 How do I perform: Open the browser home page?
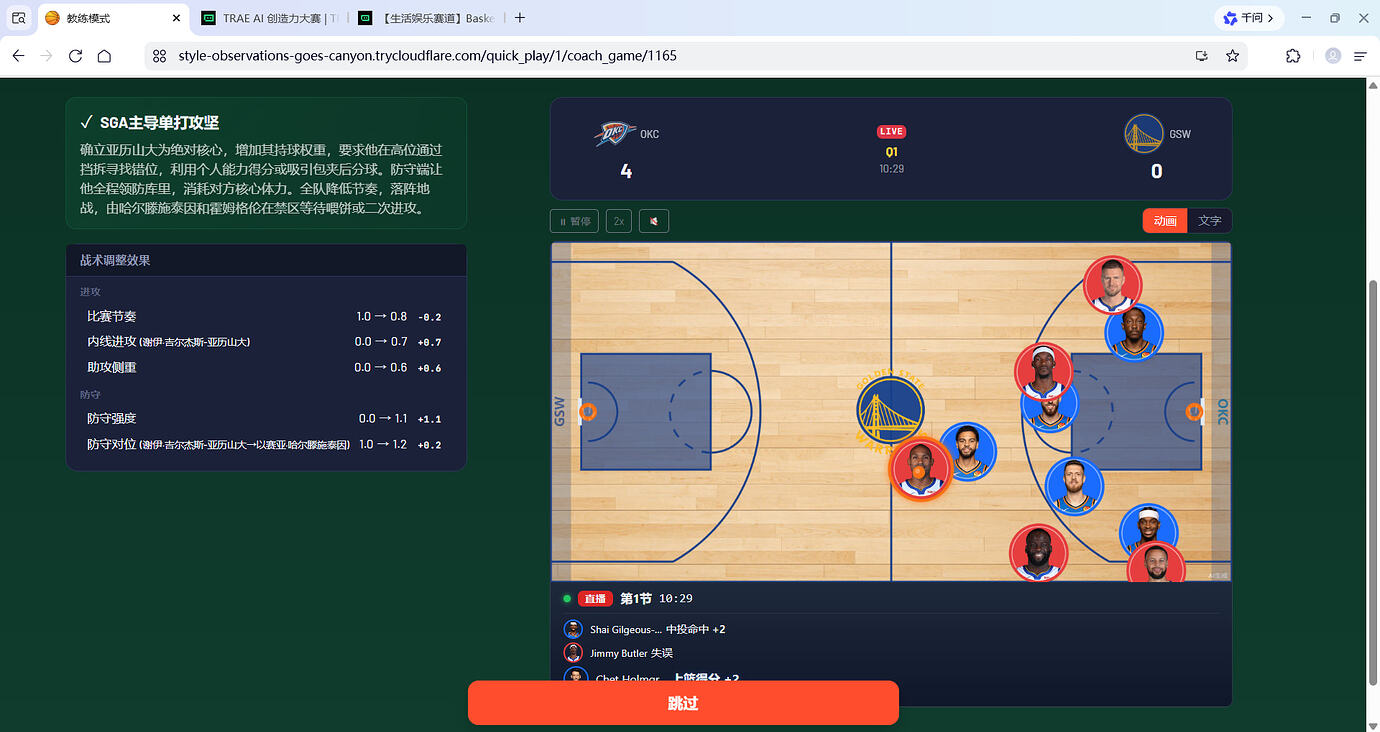pos(104,56)
